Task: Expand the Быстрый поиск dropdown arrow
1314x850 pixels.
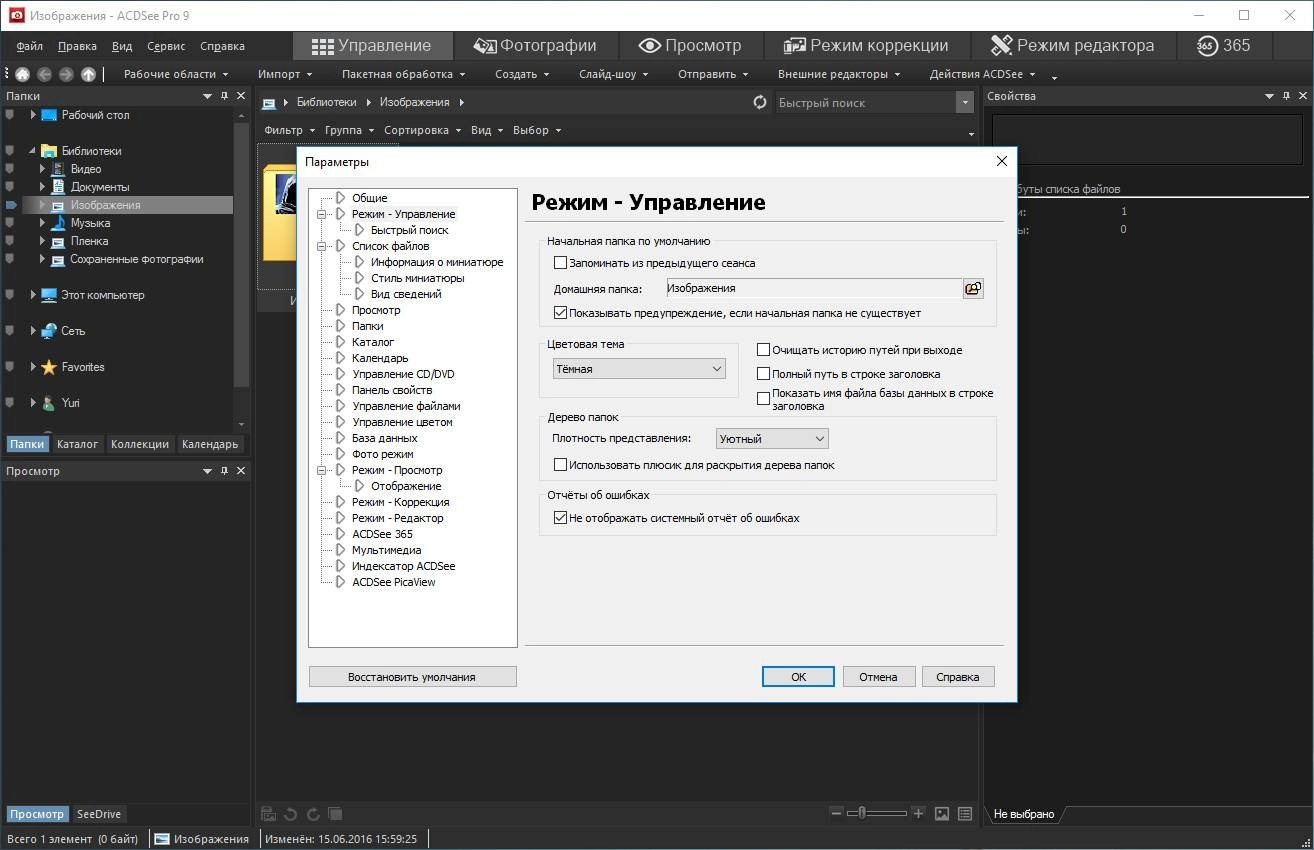Action: [x=965, y=102]
